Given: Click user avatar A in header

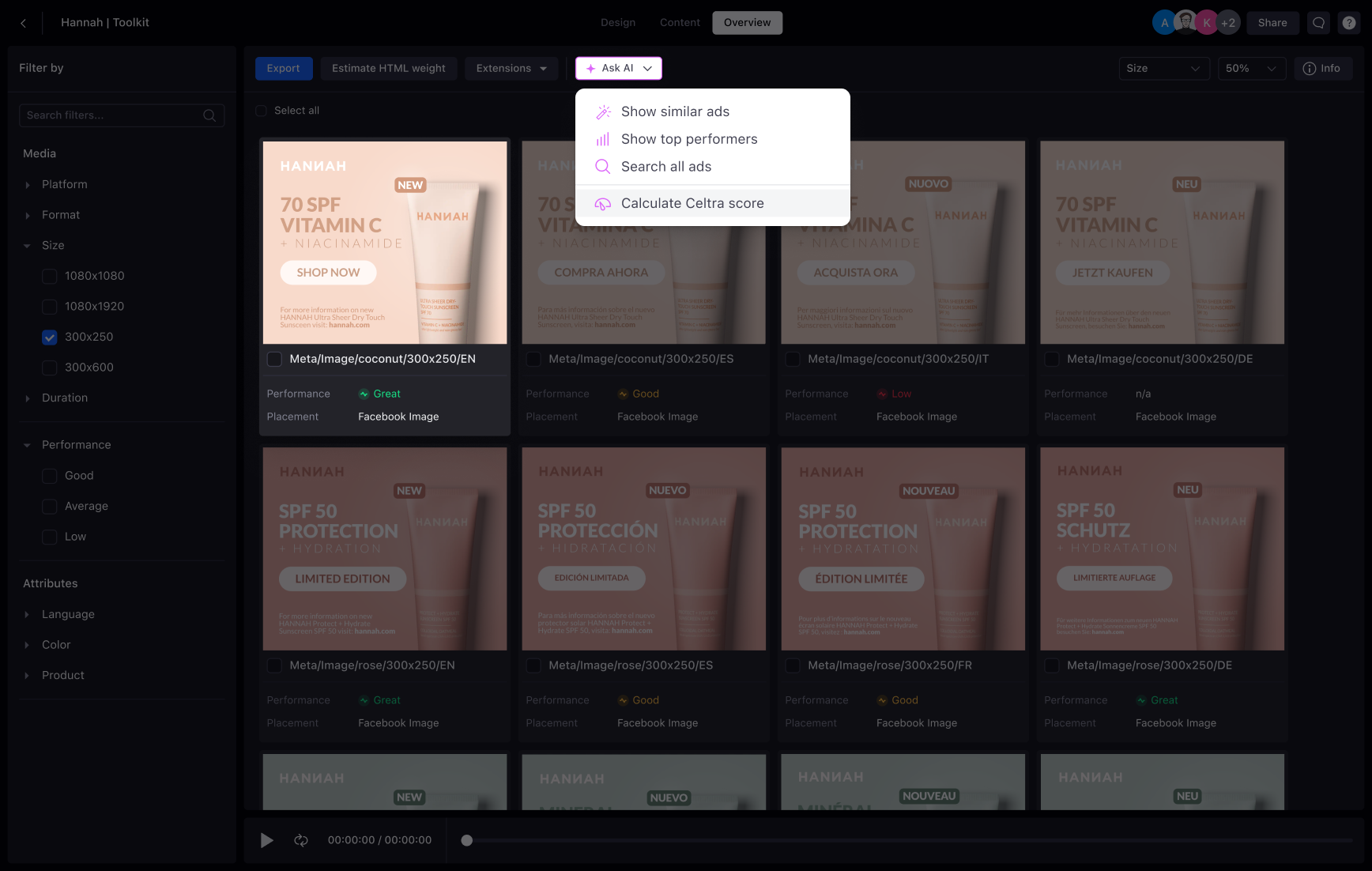Looking at the screenshot, I should point(1164,23).
